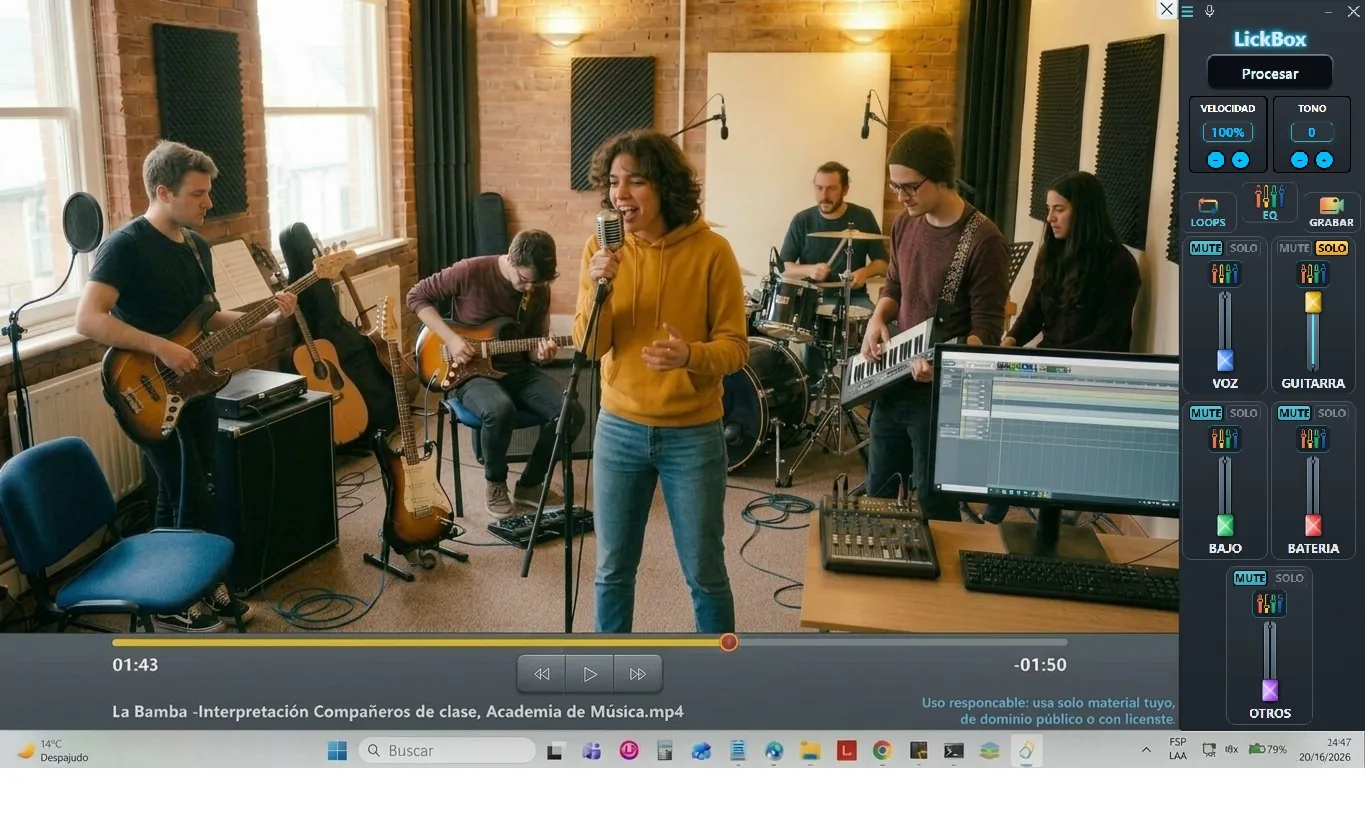Click the Procesar button

coord(1270,73)
